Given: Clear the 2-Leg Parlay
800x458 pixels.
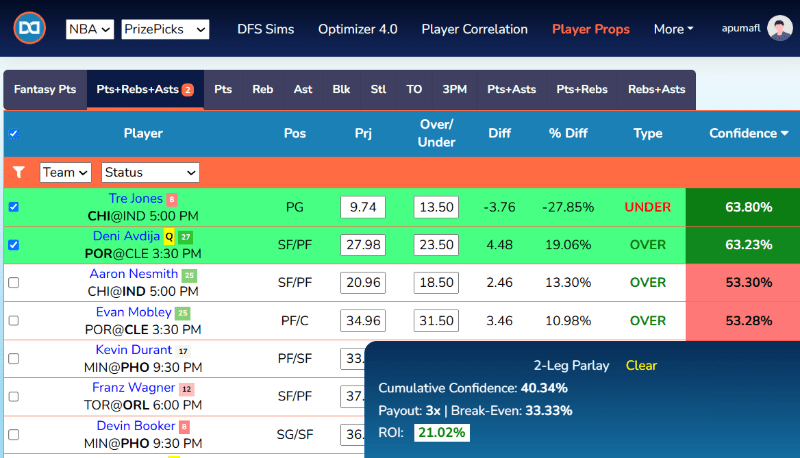Looking at the screenshot, I should pos(641,365).
